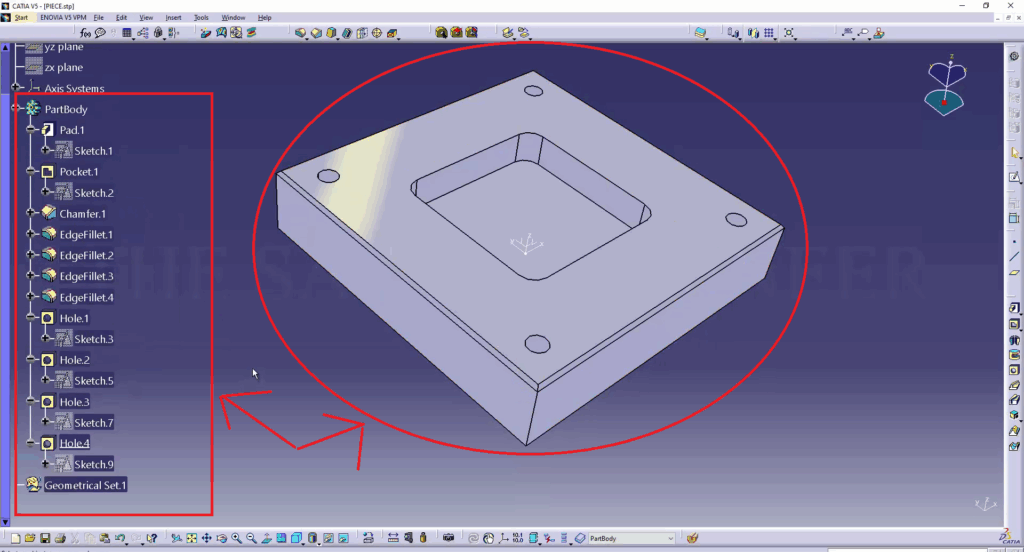Expand the EdgeFillet.1 tree node
Image resolution: width=1024 pixels, height=552 pixels.
point(31,235)
